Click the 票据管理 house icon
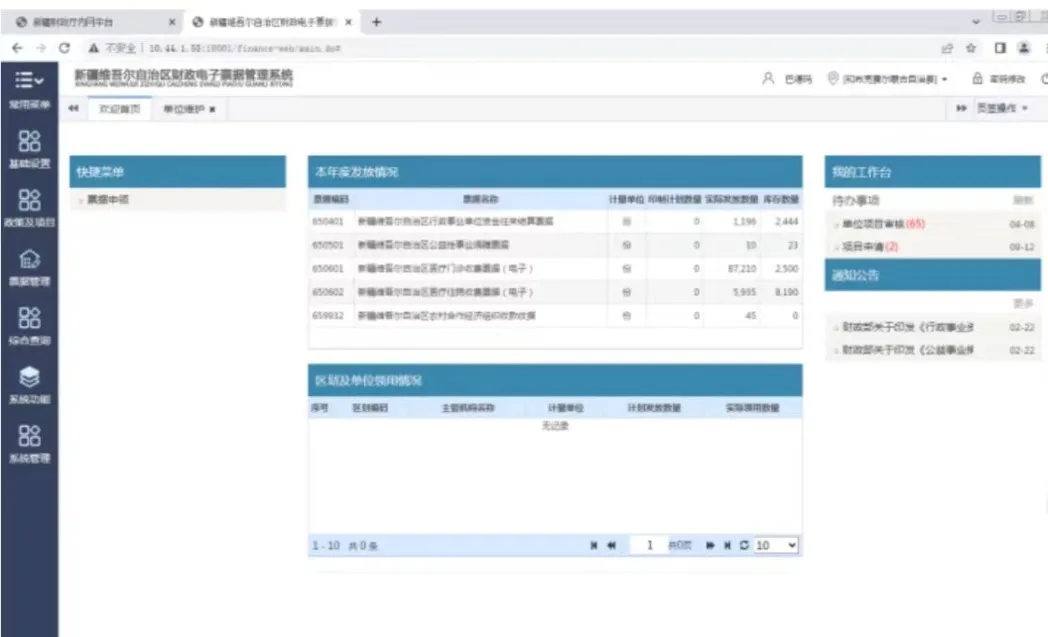This screenshot has width=1048, height=637. [28, 260]
